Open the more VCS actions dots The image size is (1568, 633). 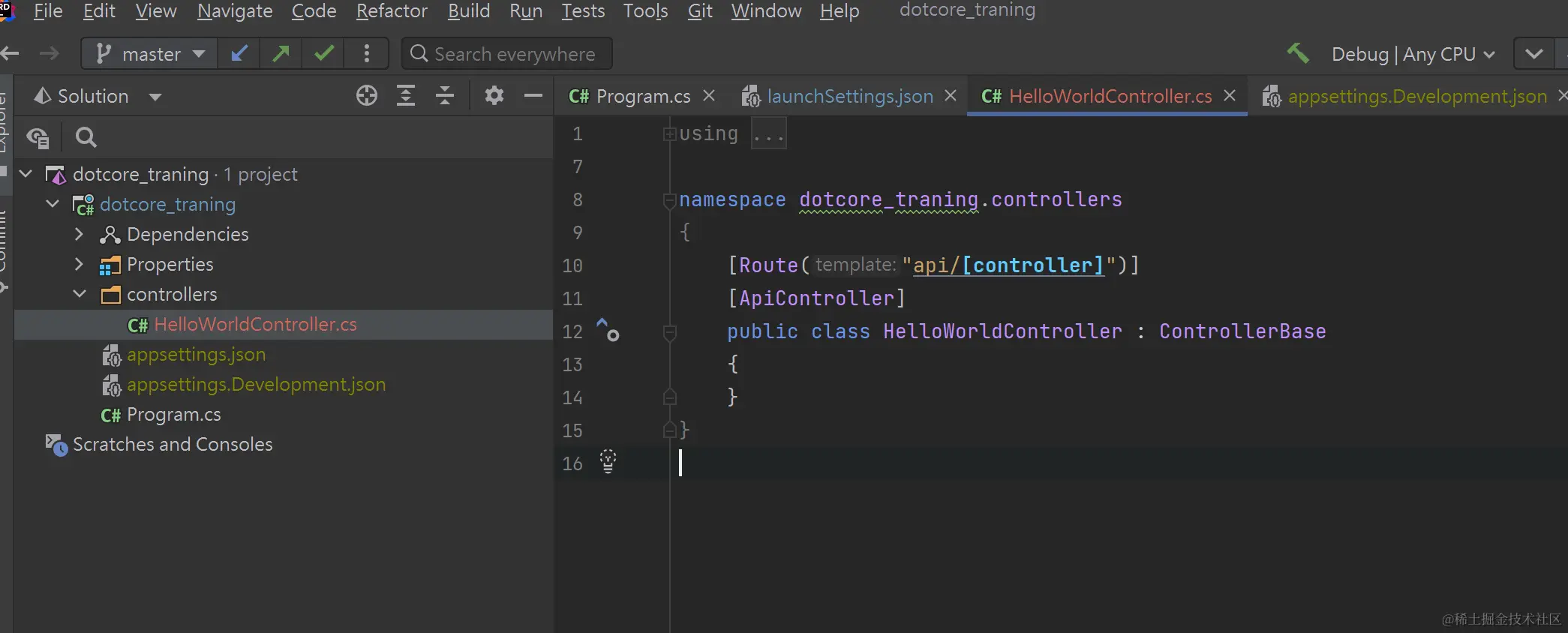click(367, 54)
